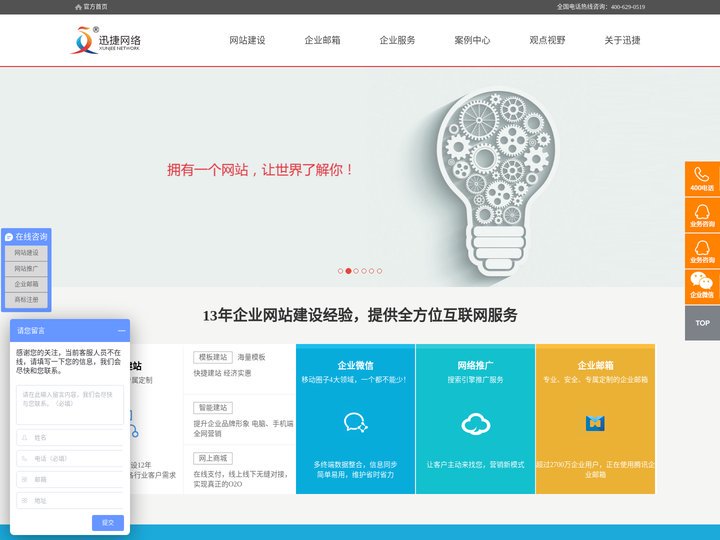Open the 企业微信 service card title
This screenshot has height=540, width=720.
point(355,366)
